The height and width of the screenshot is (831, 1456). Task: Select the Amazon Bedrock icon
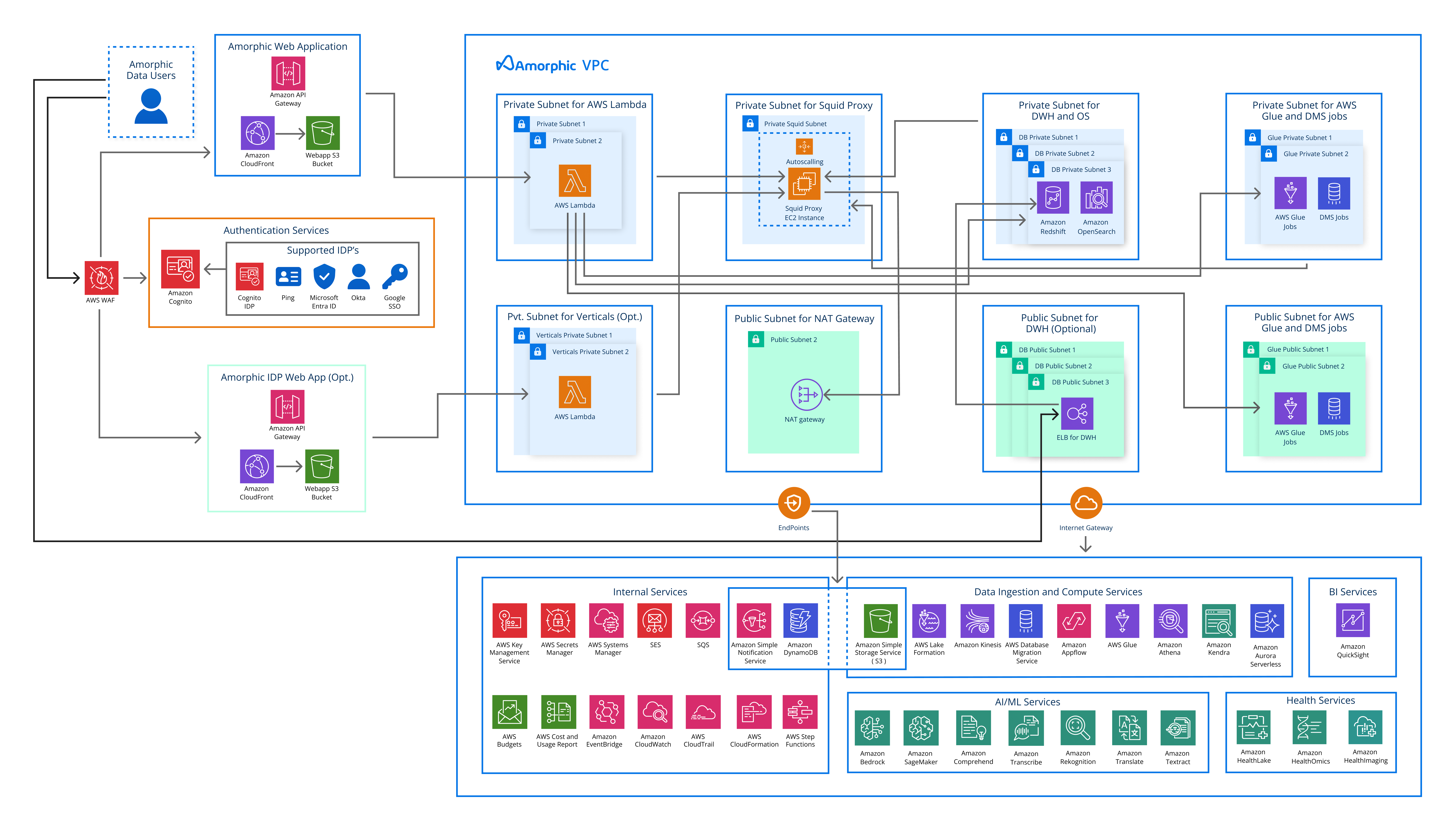point(872,728)
